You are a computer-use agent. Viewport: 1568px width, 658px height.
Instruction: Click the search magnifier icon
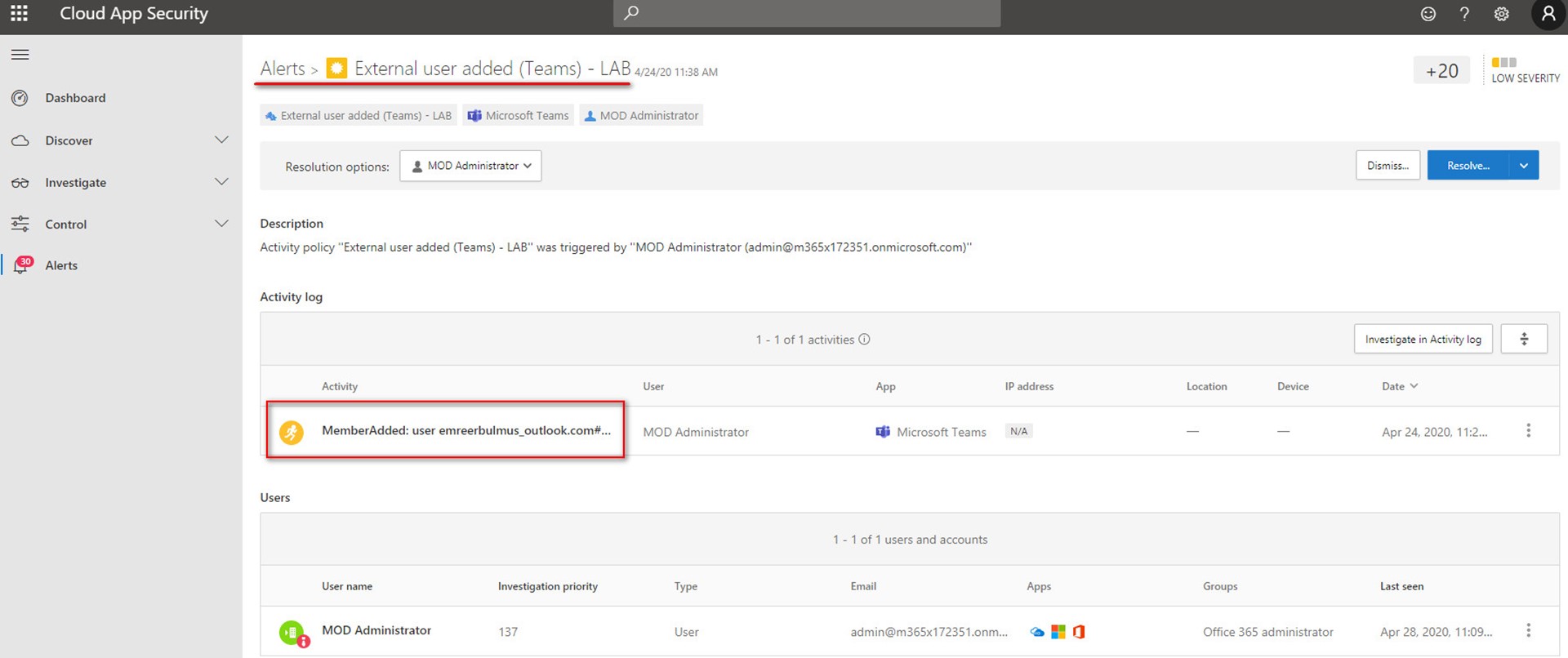pyautogui.click(x=631, y=13)
